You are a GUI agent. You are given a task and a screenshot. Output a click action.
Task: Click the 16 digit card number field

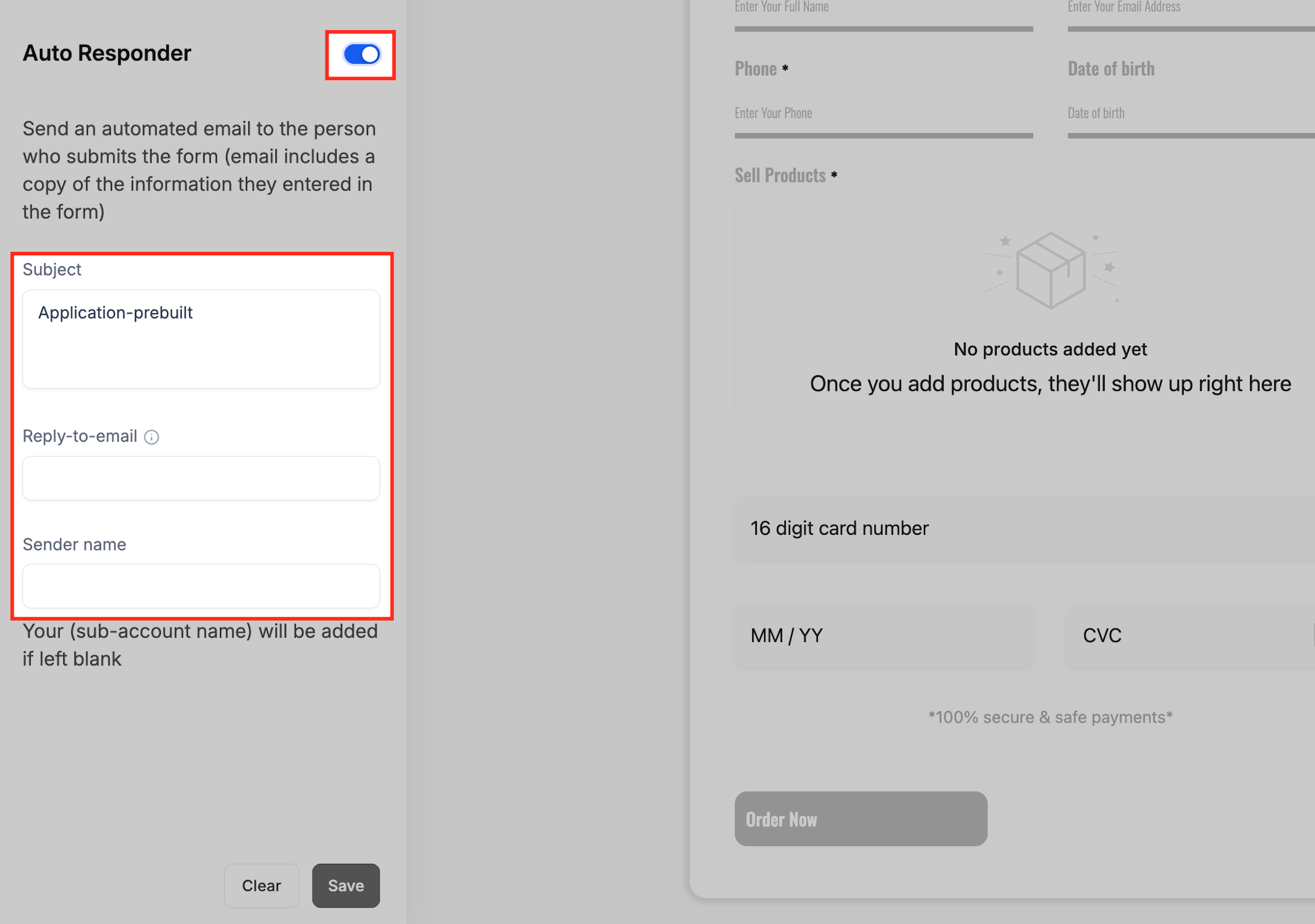pyautogui.click(x=1025, y=528)
